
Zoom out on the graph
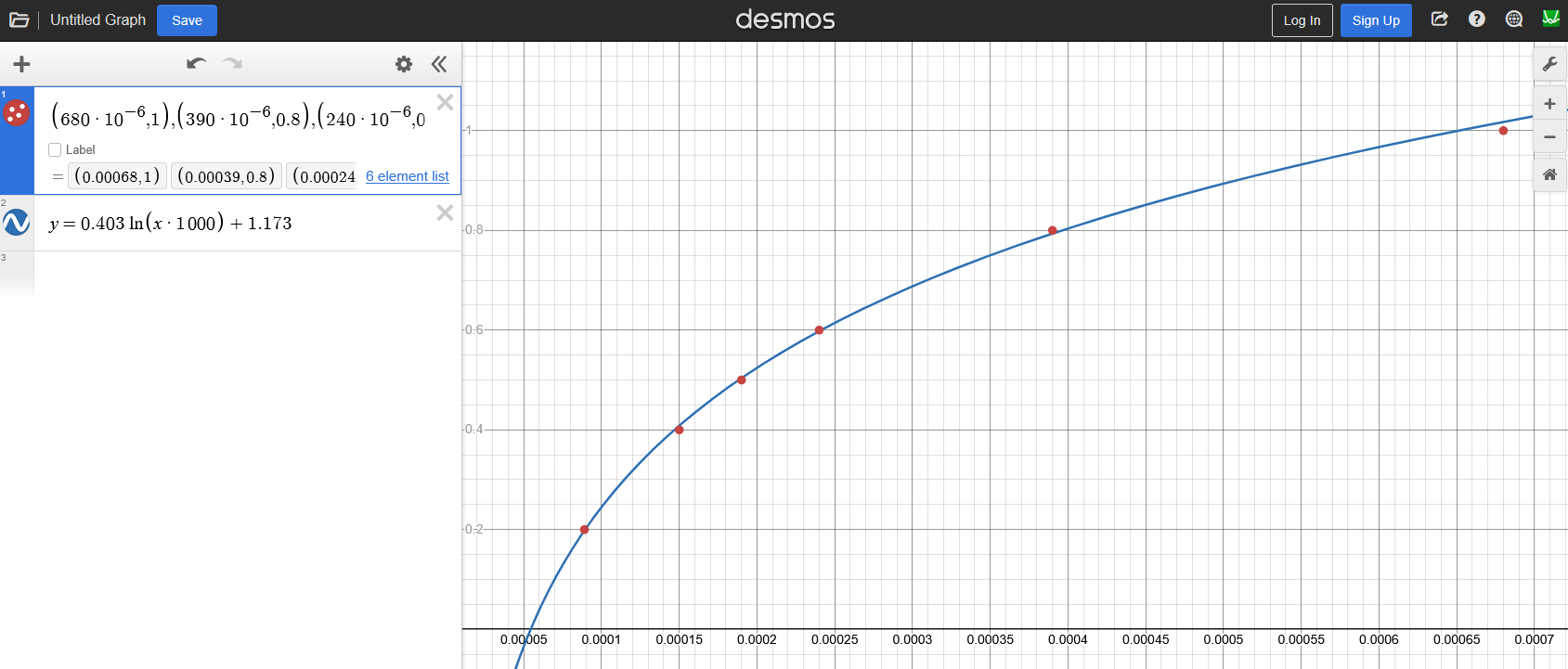1549,137
